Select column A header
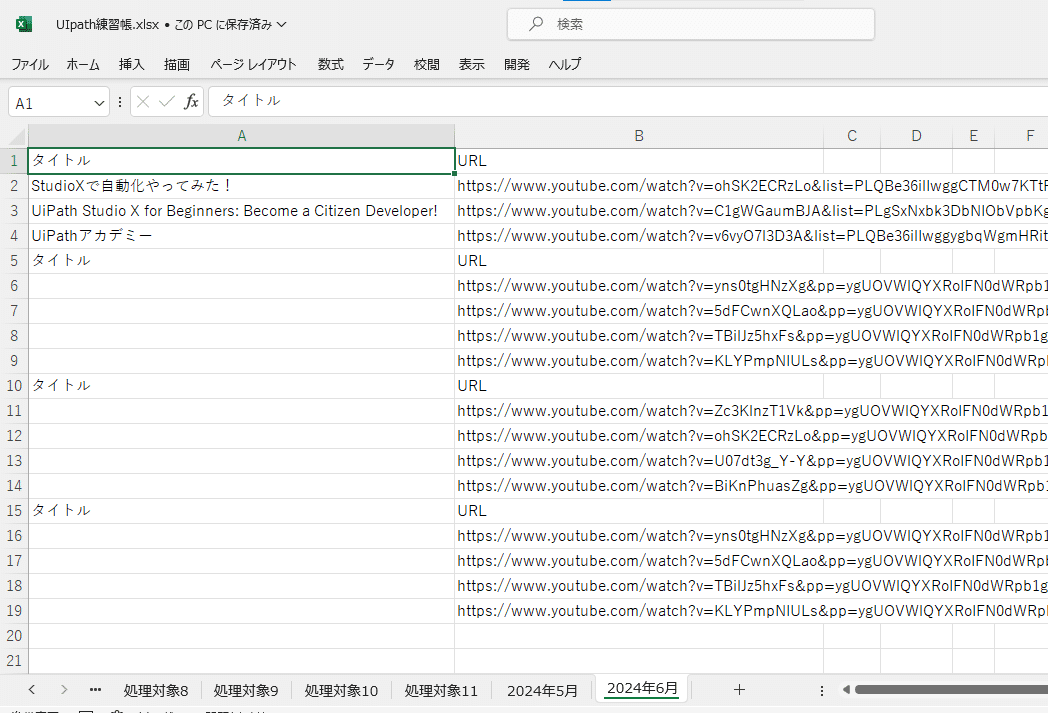The width and height of the screenshot is (1048, 713). point(241,136)
